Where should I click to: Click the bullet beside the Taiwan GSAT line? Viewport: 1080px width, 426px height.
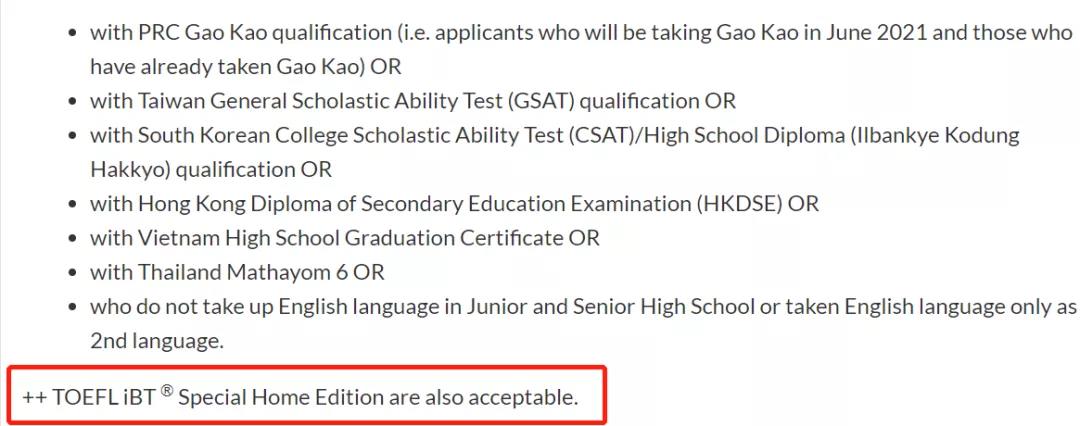click(x=73, y=102)
